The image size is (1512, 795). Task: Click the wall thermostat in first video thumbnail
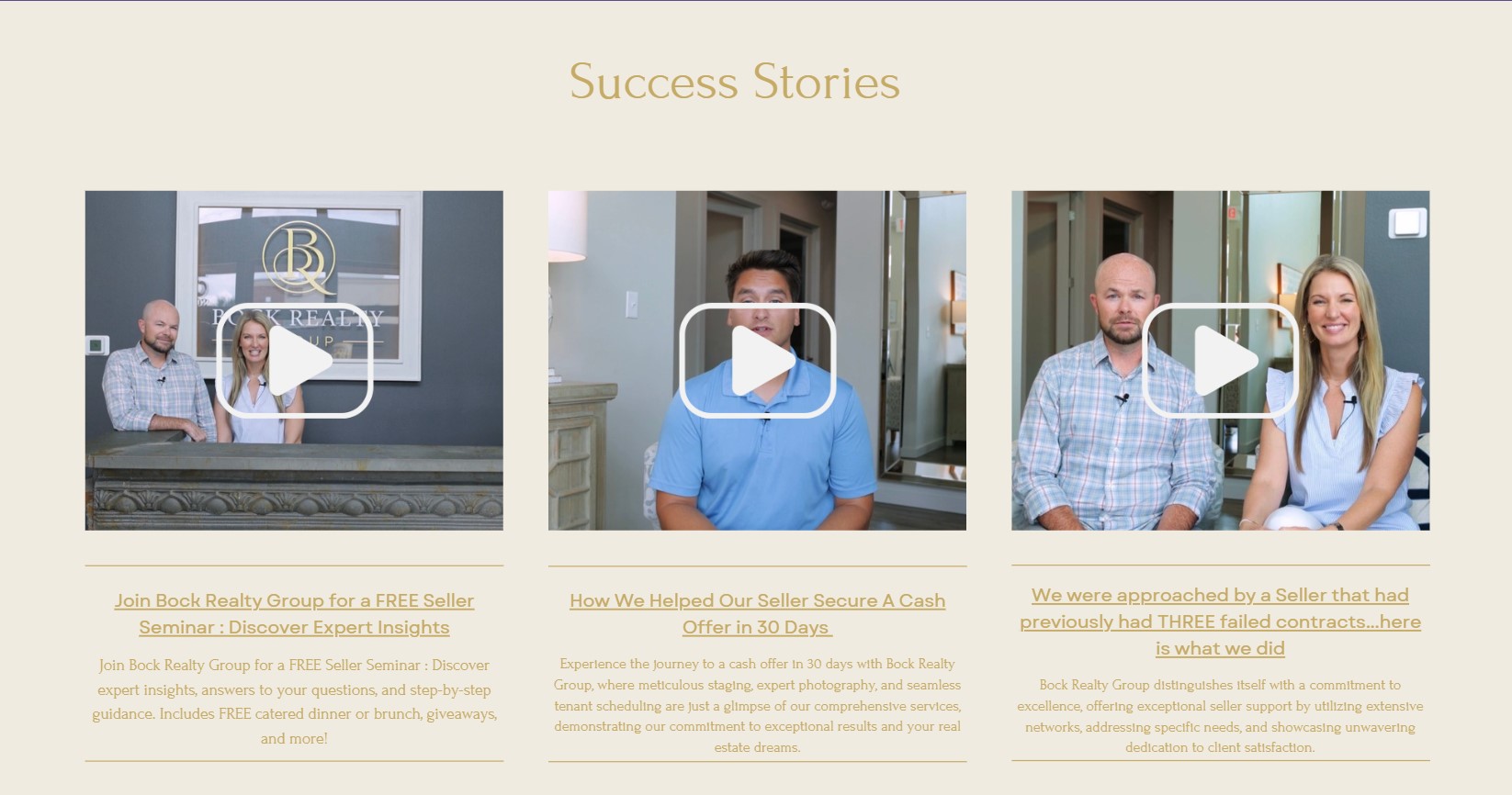click(96, 345)
